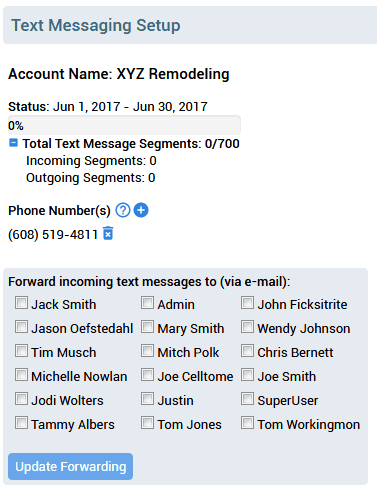Image resolution: width=377 pixels, height=502 pixels.
Task: Enable SuperUser forwarding checkbox
Action: [x=247, y=399]
